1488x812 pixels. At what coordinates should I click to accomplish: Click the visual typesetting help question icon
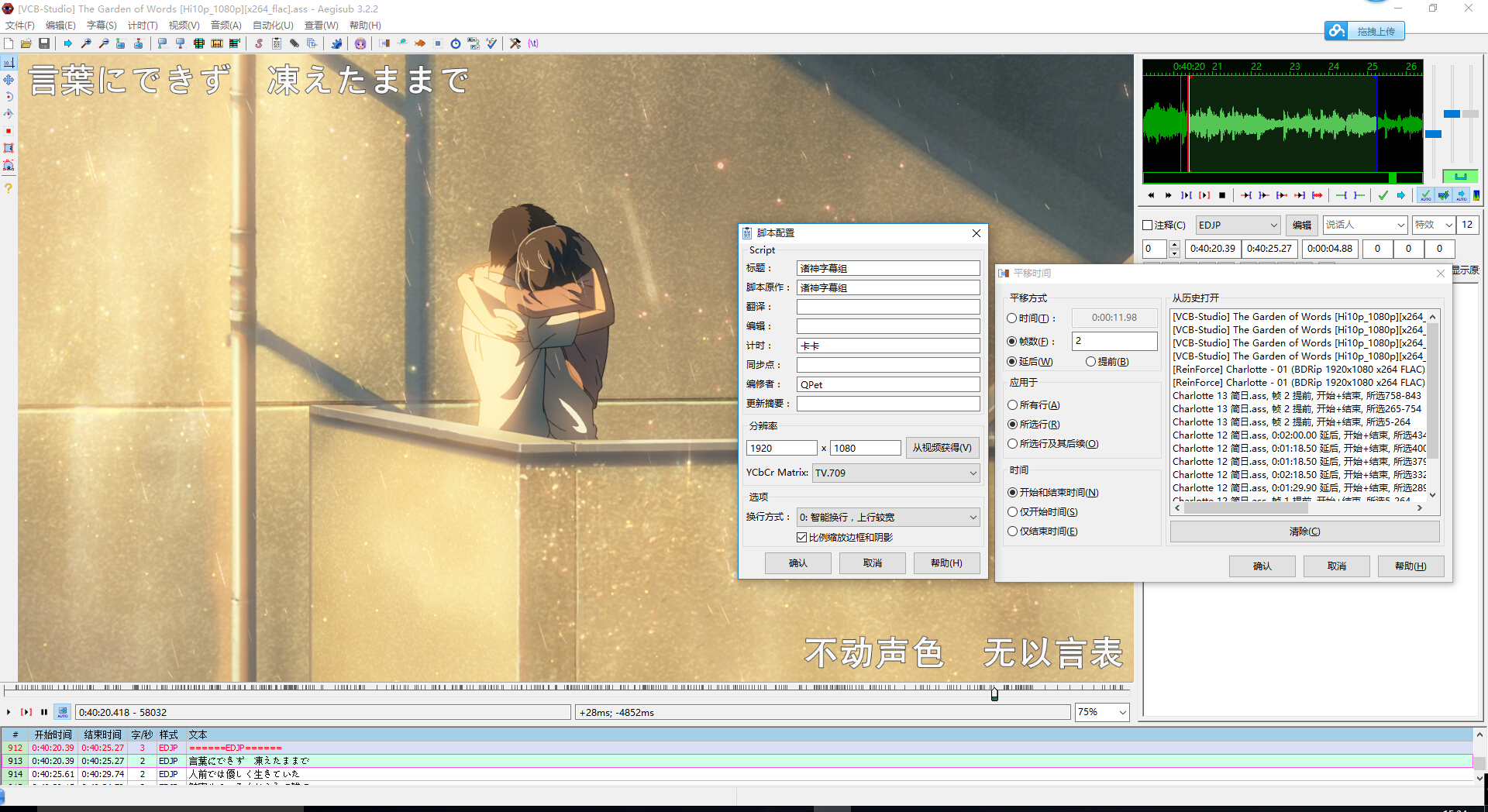[9, 188]
